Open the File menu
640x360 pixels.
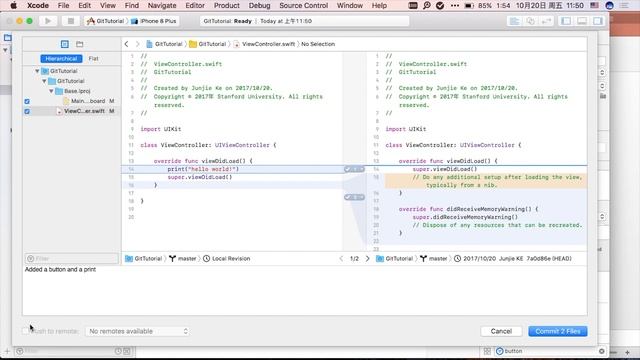(x=63, y=5)
